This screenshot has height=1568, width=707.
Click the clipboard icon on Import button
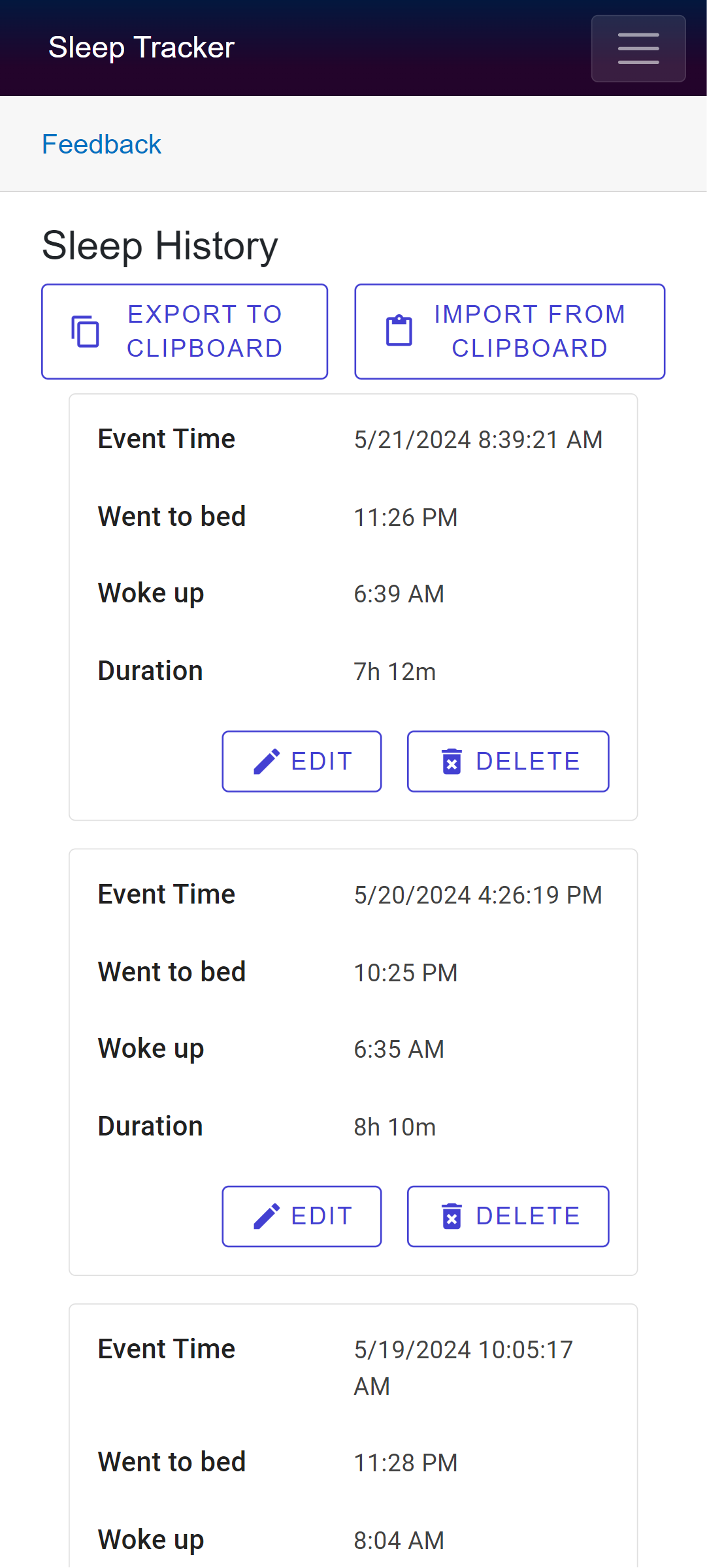coord(399,331)
